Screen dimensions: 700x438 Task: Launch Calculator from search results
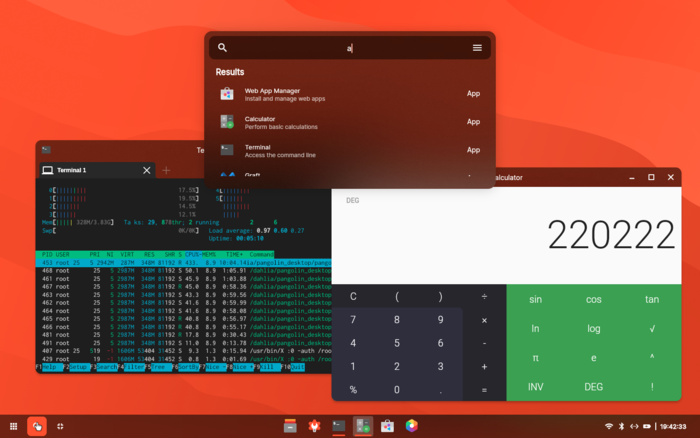[350, 122]
